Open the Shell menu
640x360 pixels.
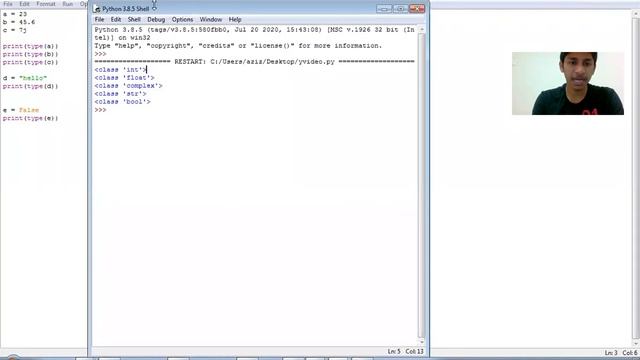(x=134, y=20)
